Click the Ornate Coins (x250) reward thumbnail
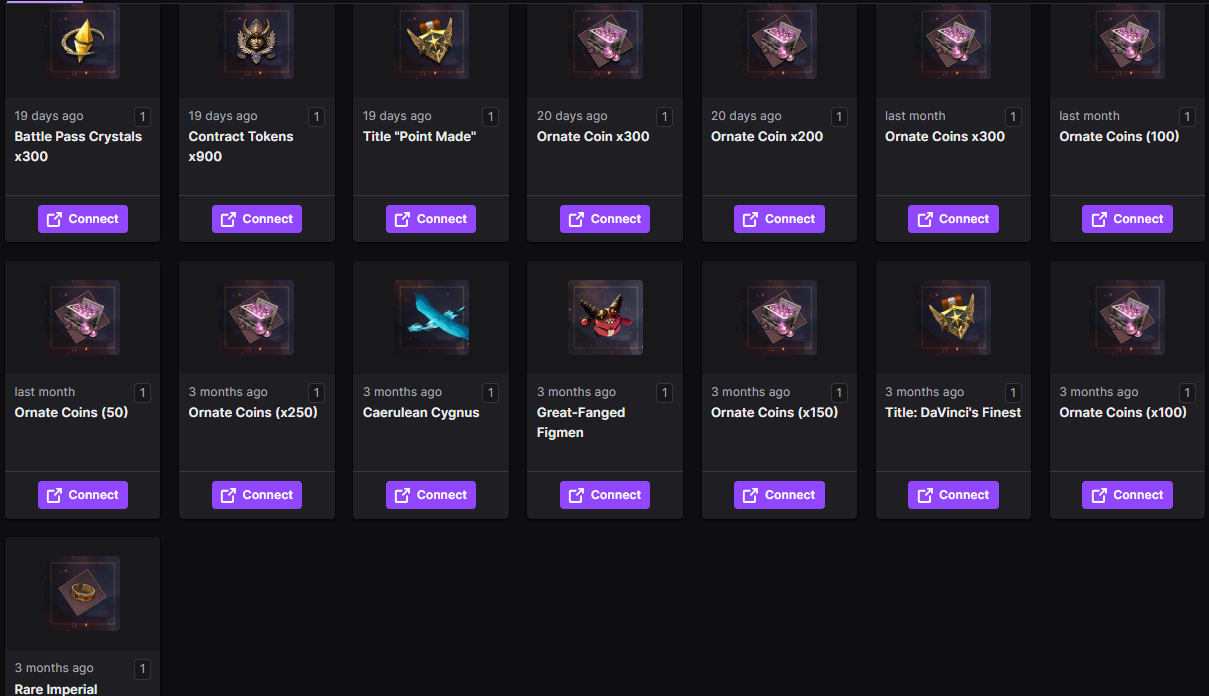Image resolution: width=1209 pixels, height=696 pixels. click(257, 317)
